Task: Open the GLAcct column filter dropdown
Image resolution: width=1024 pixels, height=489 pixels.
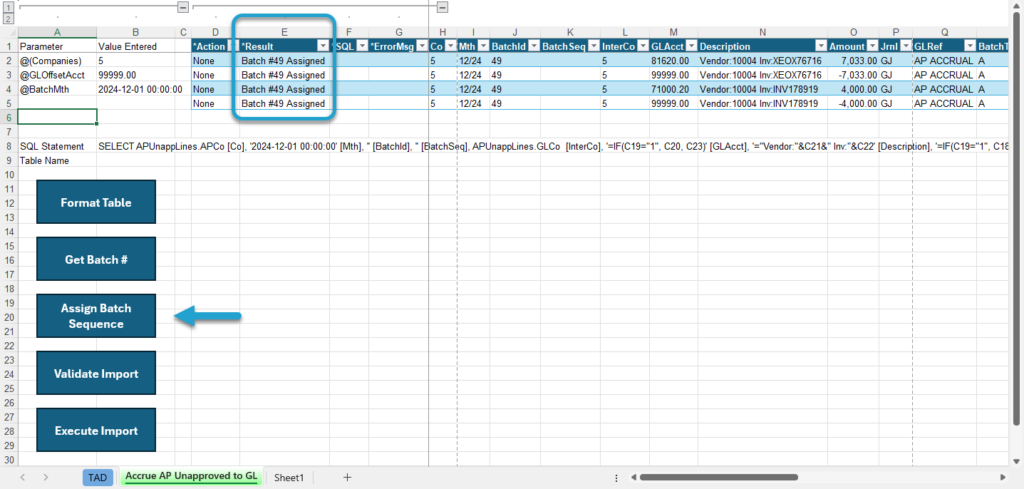Action: pyautogui.click(x=691, y=46)
